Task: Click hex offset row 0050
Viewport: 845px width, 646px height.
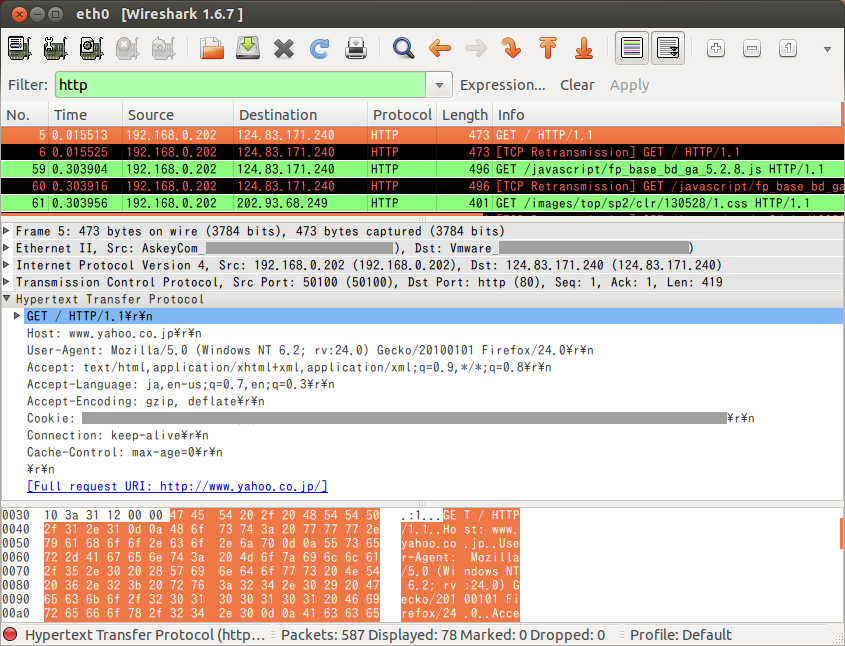Action: [16, 543]
